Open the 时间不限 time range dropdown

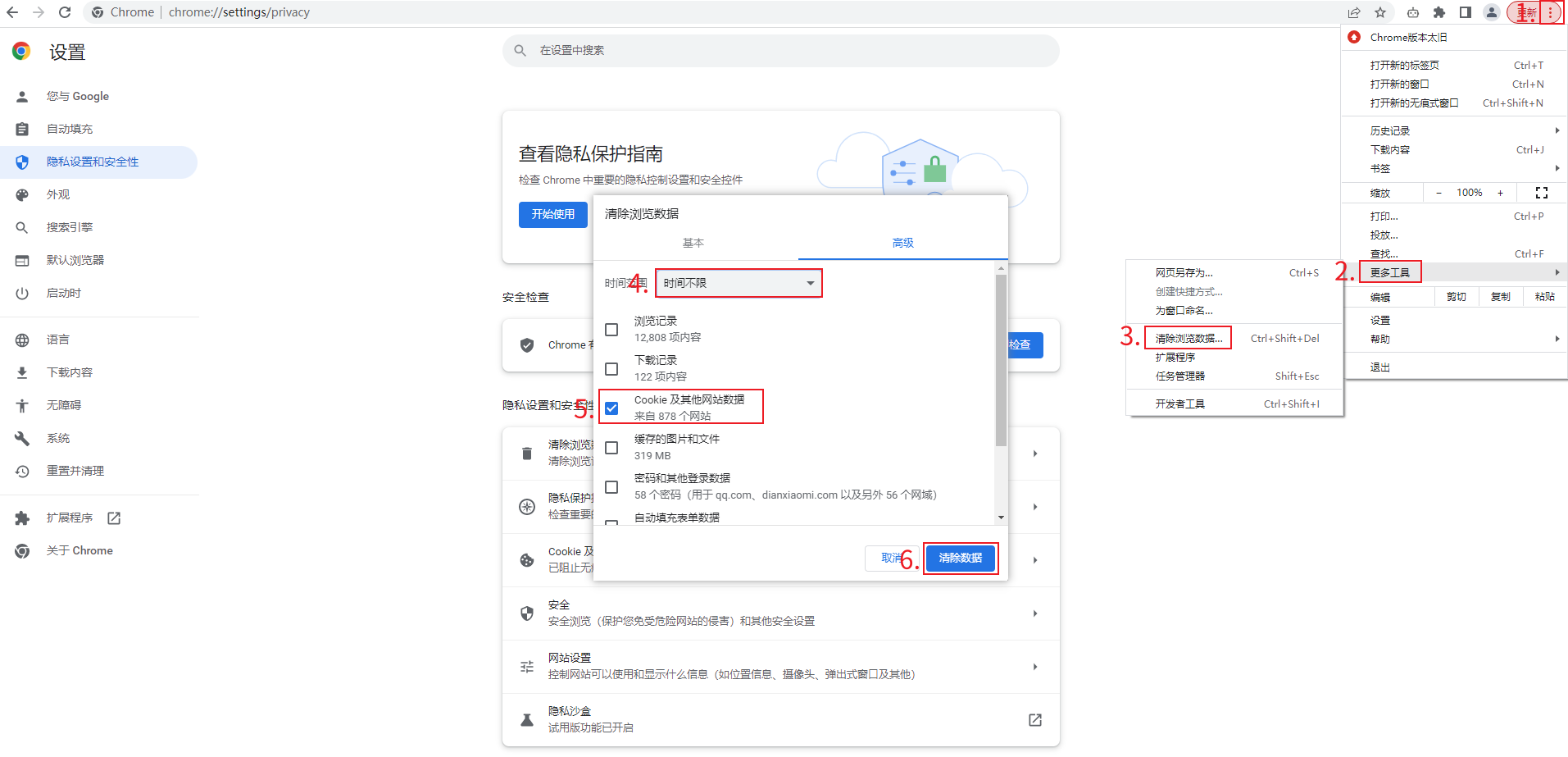tap(739, 283)
